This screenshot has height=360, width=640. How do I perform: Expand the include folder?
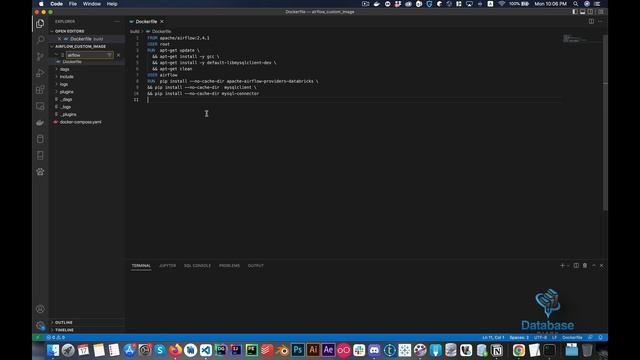(67, 77)
